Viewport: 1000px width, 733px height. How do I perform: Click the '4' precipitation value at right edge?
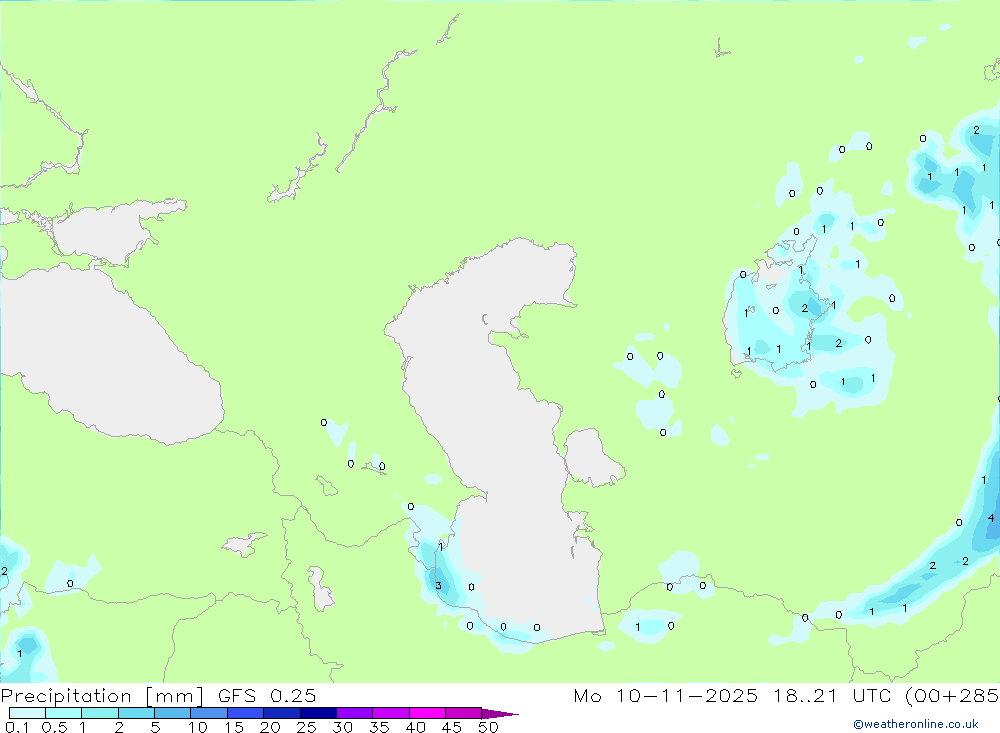tap(990, 518)
